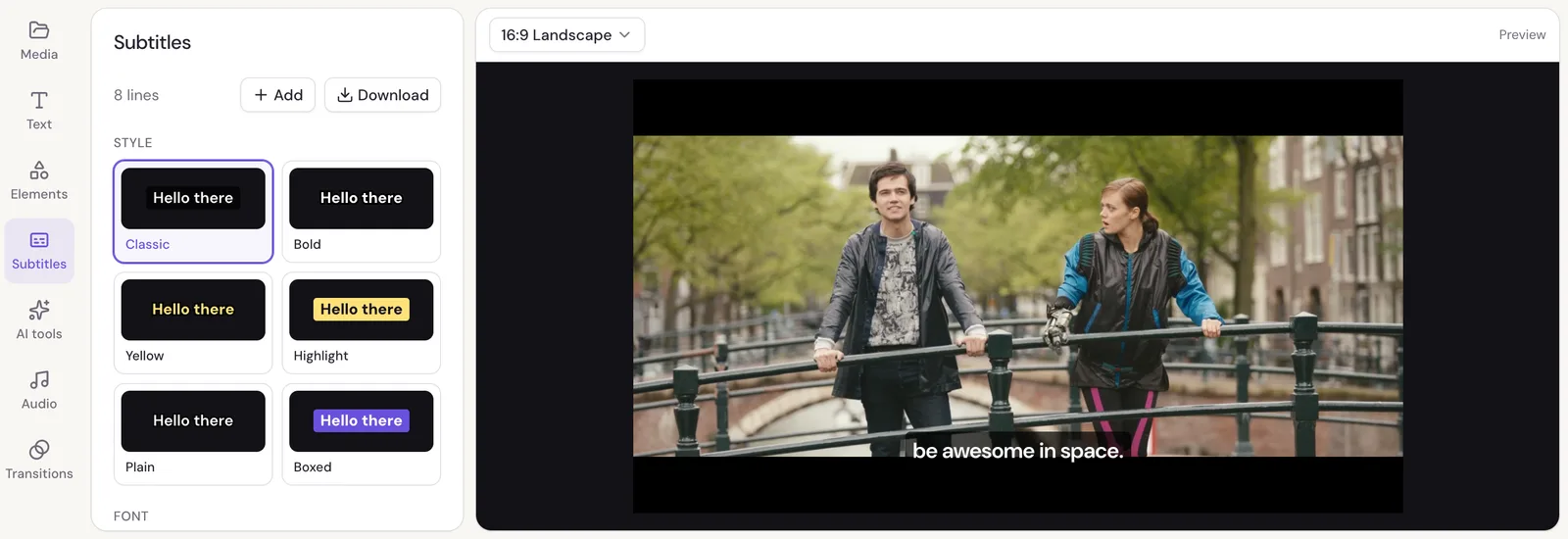
Task: Select the Text tool icon
Action: [39, 100]
